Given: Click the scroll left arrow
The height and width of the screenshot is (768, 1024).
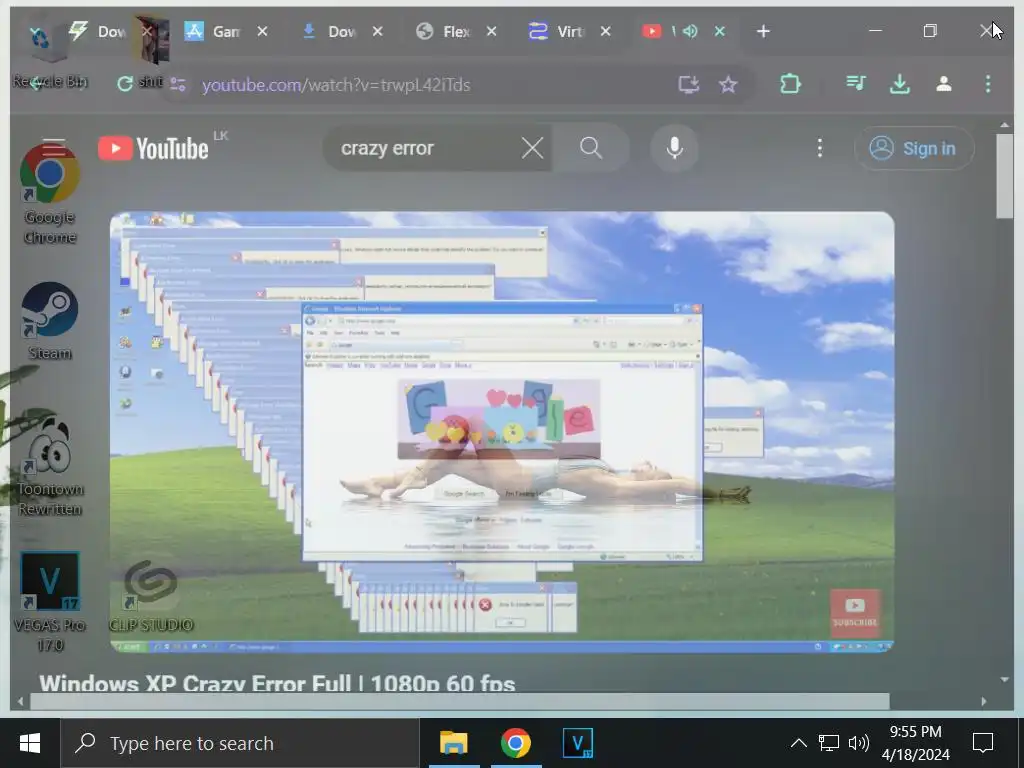Looking at the screenshot, I should 20,701.
